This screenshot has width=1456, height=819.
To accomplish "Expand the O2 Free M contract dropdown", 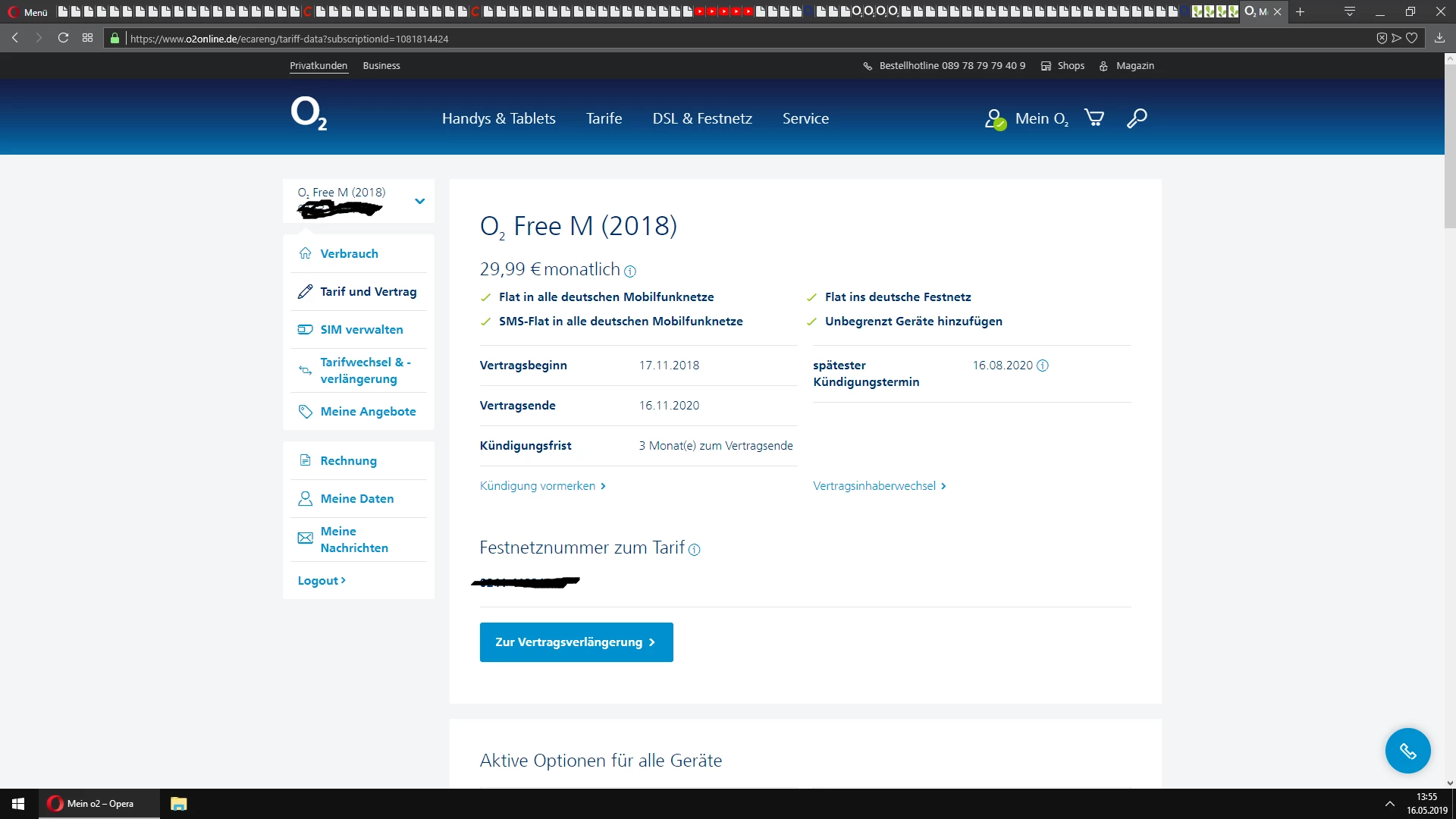I will coord(419,201).
